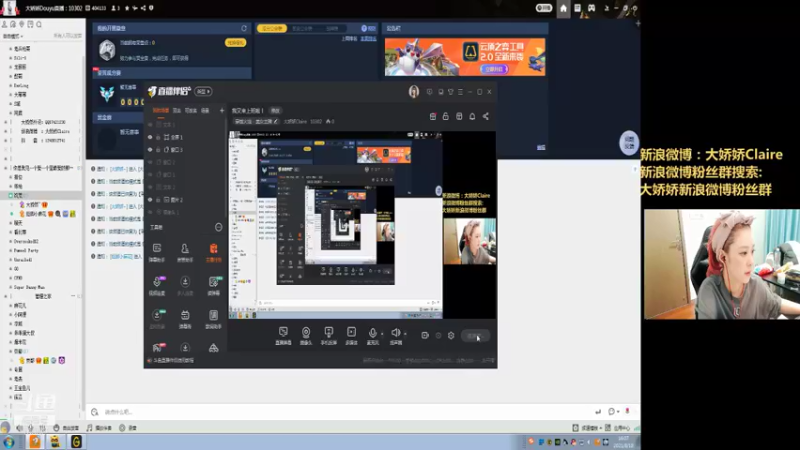Viewport: 800px width, 450px height.
Task: Click the music note icon in bottom bar
Action: (90, 428)
